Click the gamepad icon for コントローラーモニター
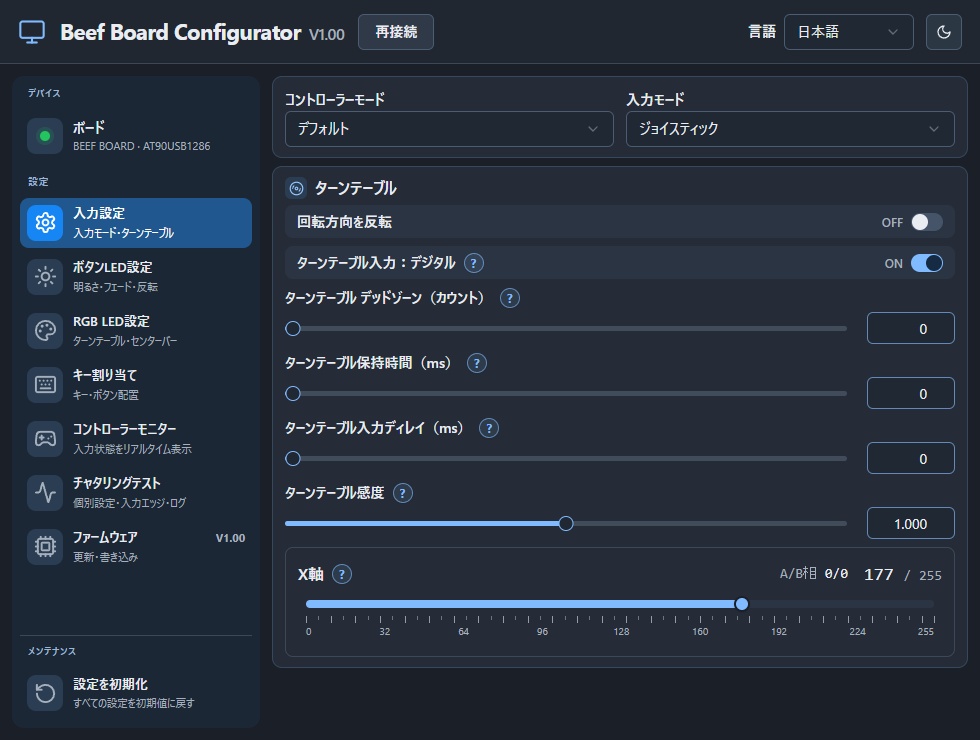The image size is (980, 740). pyautogui.click(x=45, y=439)
